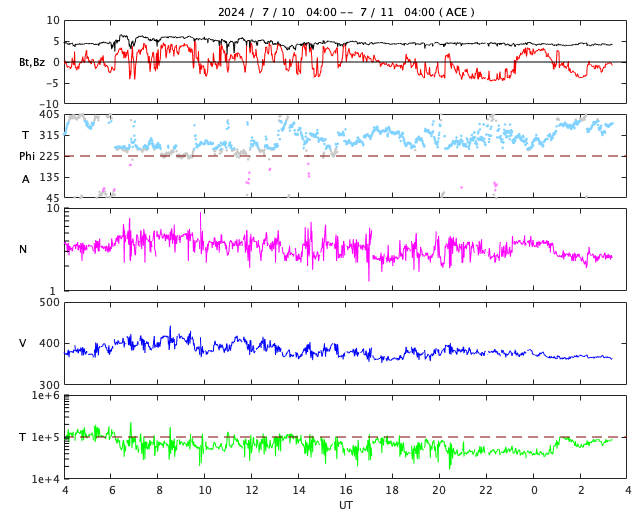Click the 6 hour label on the UT axis

pos(112,490)
